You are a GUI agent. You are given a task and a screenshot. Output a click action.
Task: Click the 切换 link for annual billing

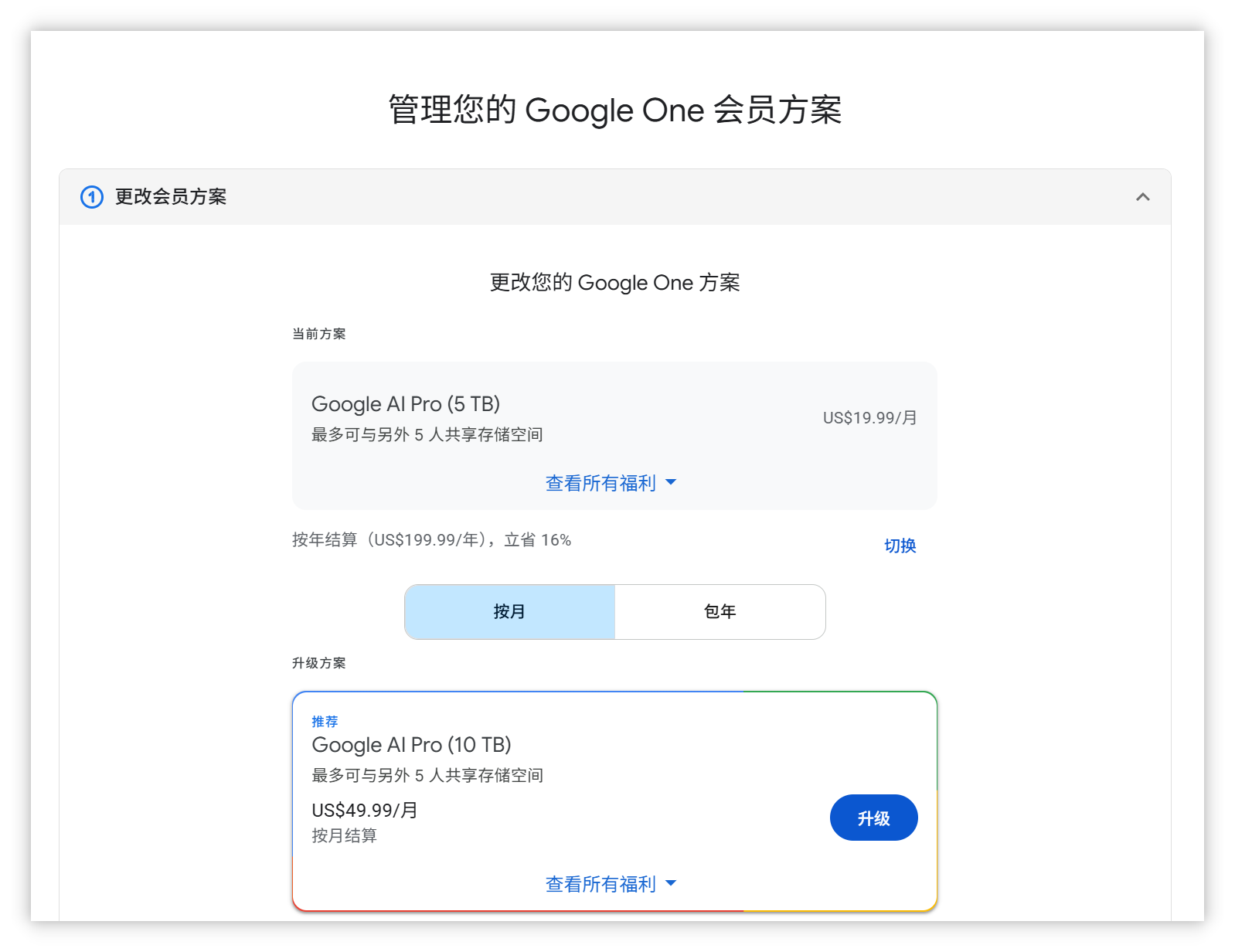coord(900,546)
